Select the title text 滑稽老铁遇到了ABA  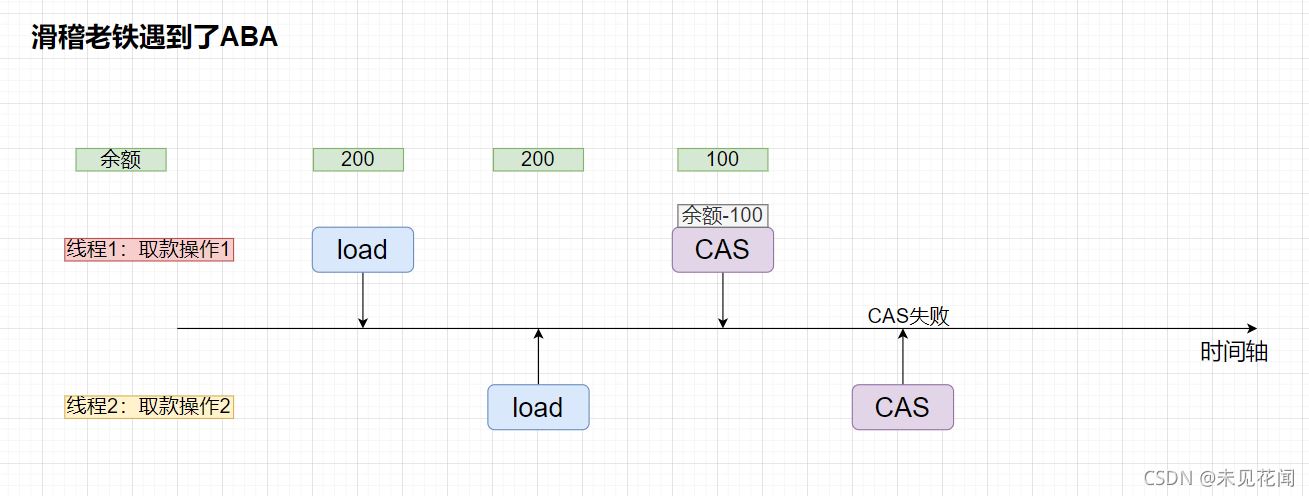coord(154,37)
